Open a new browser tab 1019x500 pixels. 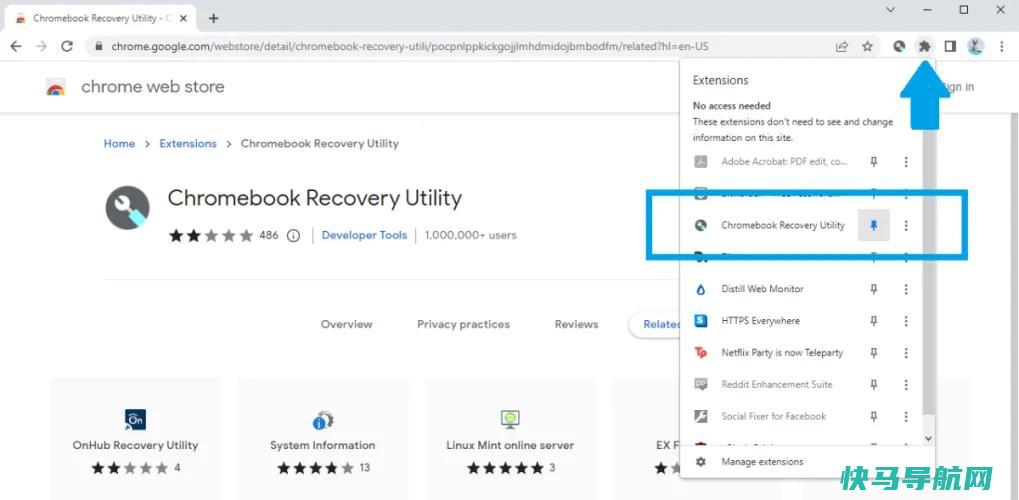(x=213, y=18)
